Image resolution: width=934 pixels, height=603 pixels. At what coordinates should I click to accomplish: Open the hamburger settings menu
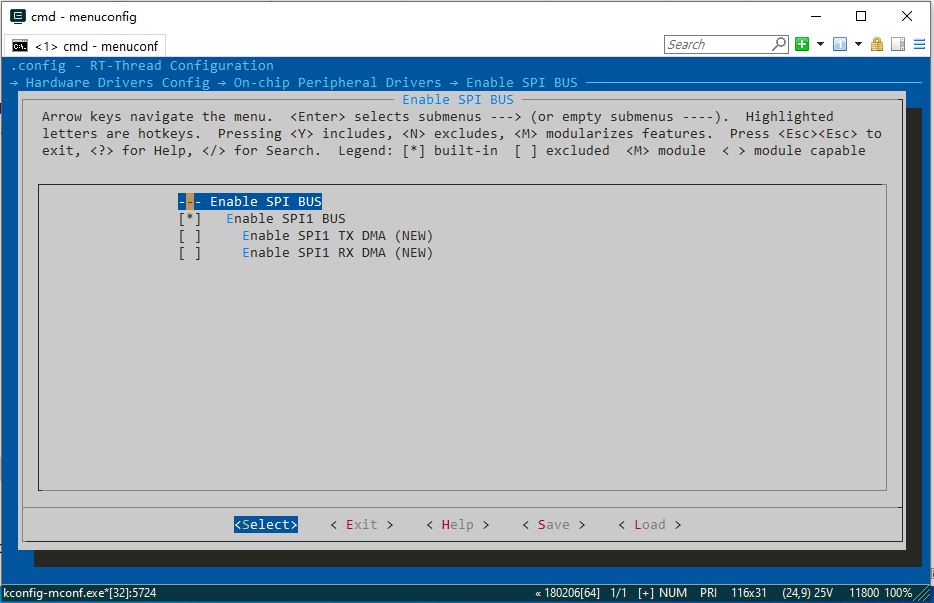click(x=918, y=44)
